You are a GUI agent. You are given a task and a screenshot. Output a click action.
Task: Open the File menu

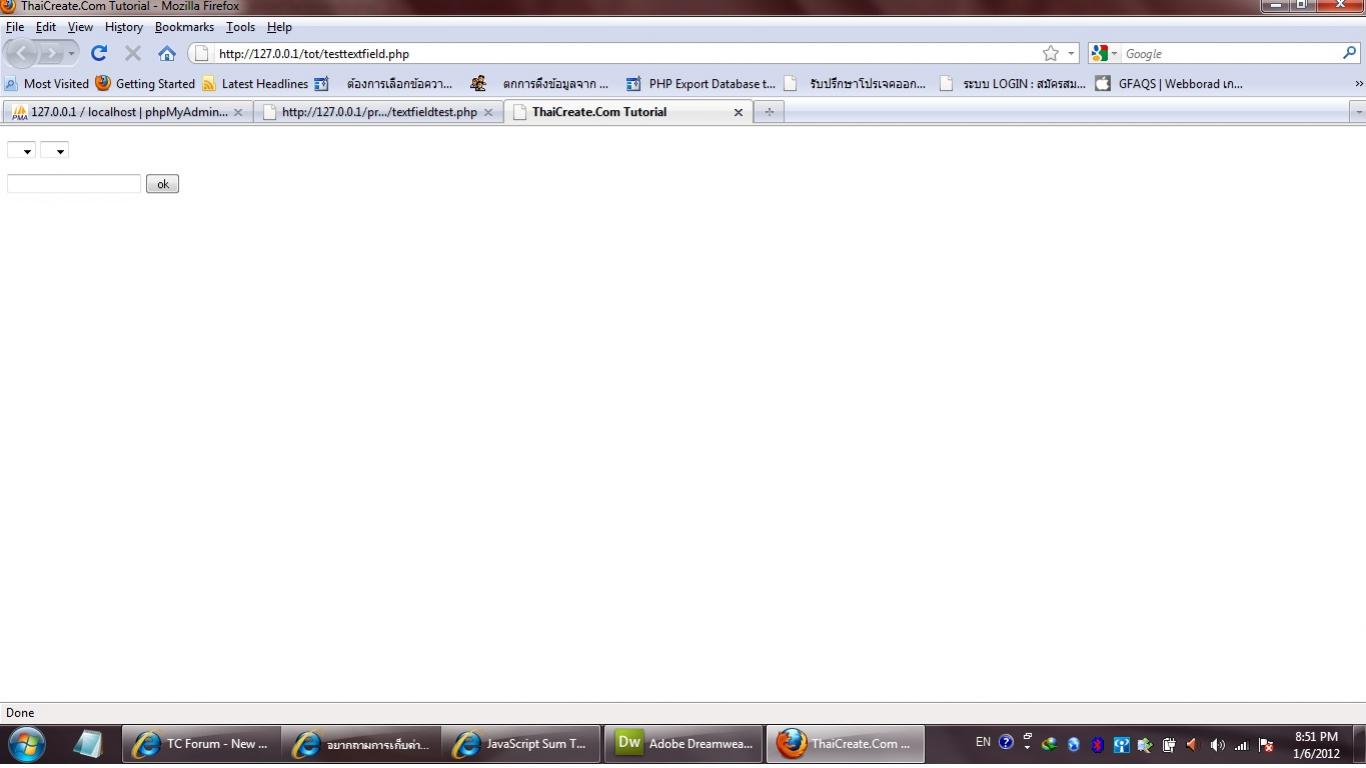(15, 27)
